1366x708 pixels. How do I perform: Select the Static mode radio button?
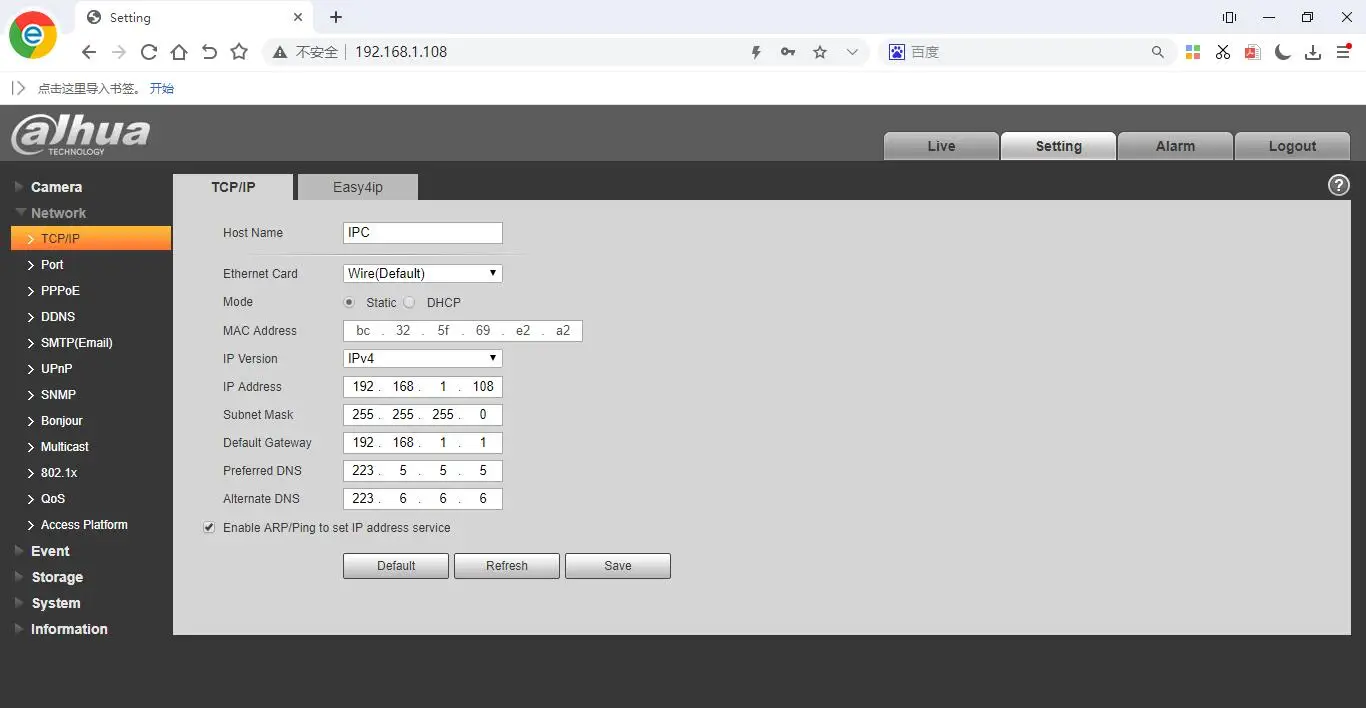click(349, 302)
